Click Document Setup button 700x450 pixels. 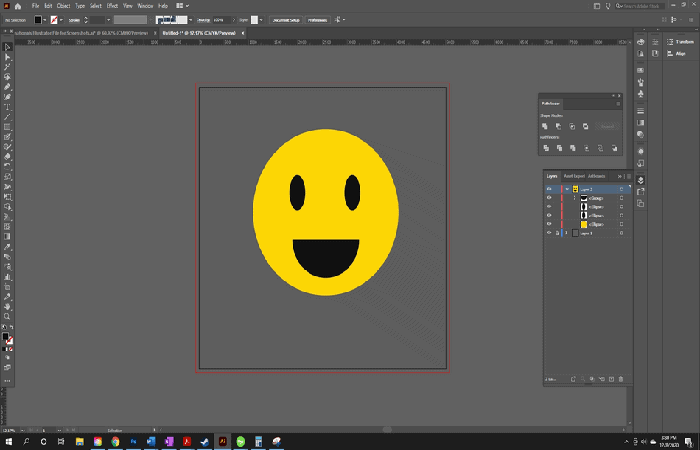(x=286, y=20)
